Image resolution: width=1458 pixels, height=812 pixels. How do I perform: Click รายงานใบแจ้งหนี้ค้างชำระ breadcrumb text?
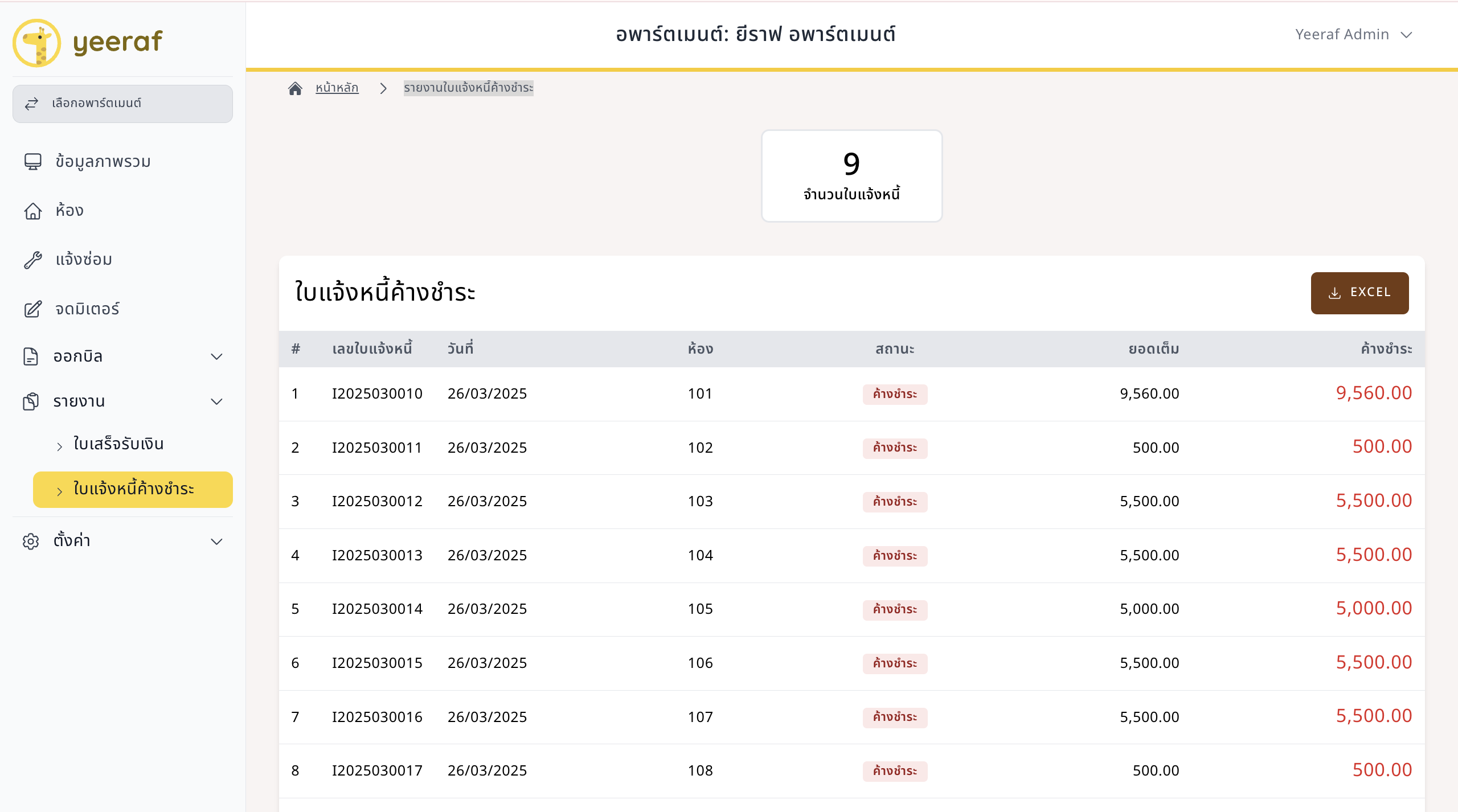tap(469, 88)
